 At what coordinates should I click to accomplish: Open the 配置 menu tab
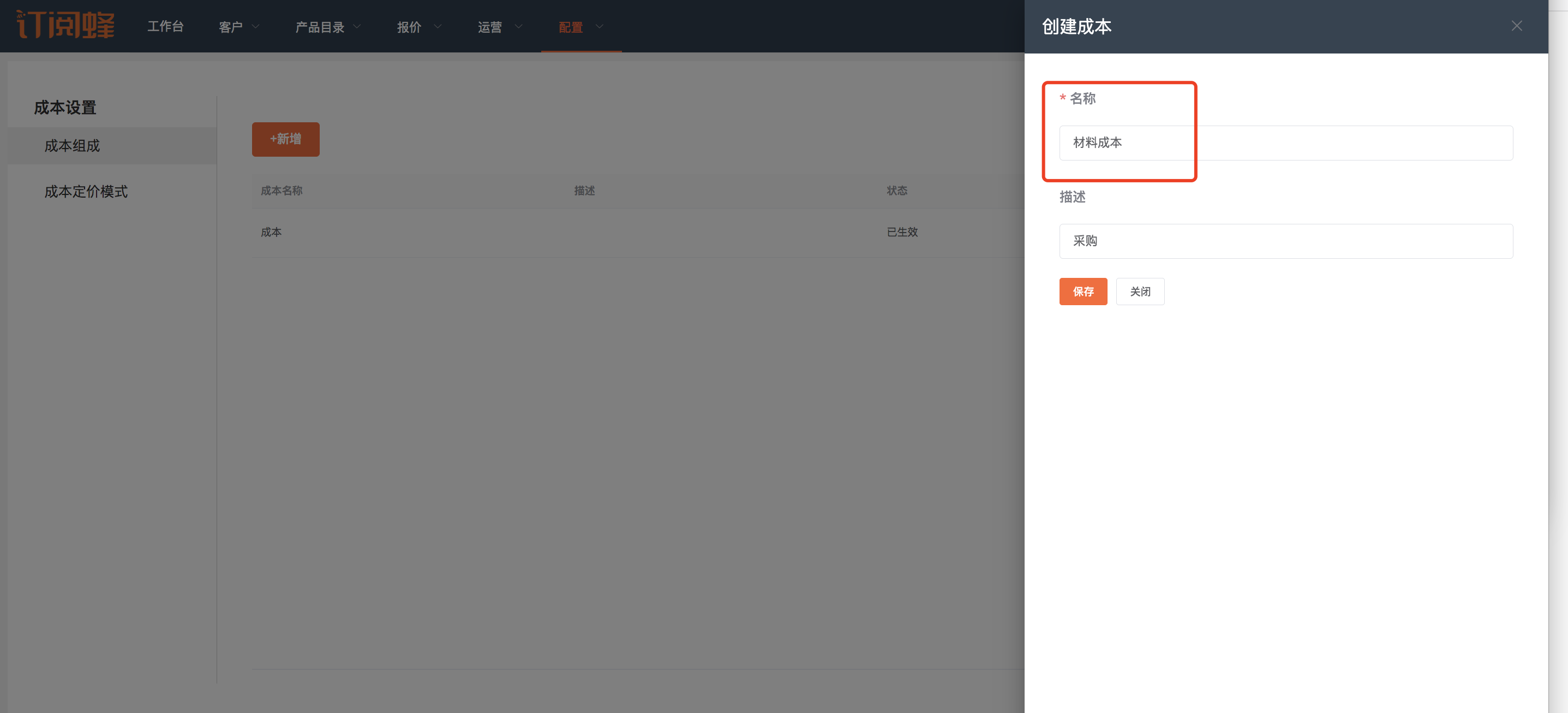[x=570, y=27]
